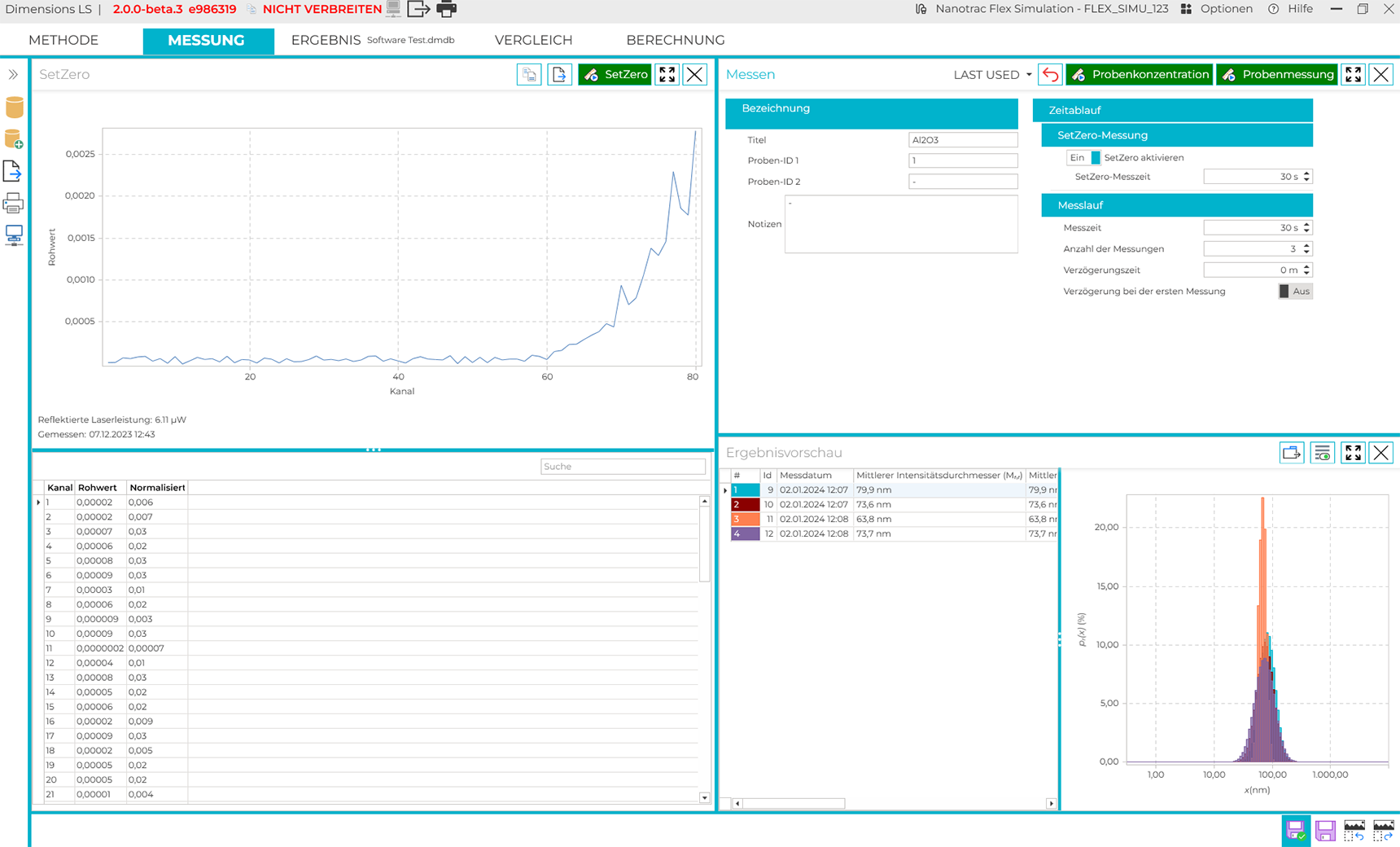Click the monitor icon in left sidebar
This screenshot has width=1400, height=847.
click(x=14, y=235)
